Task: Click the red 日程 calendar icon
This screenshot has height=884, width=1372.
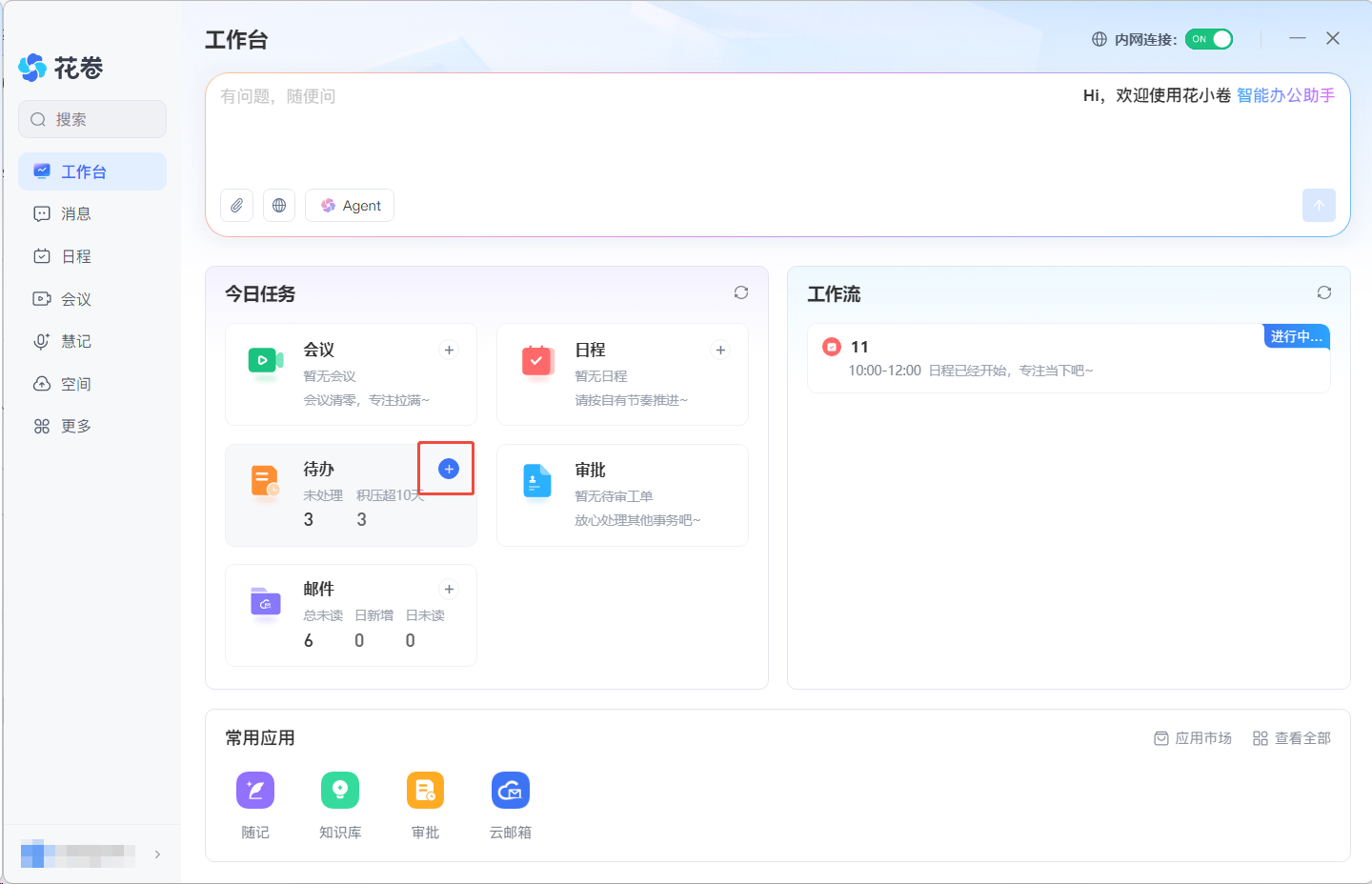Action: coord(537,361)
